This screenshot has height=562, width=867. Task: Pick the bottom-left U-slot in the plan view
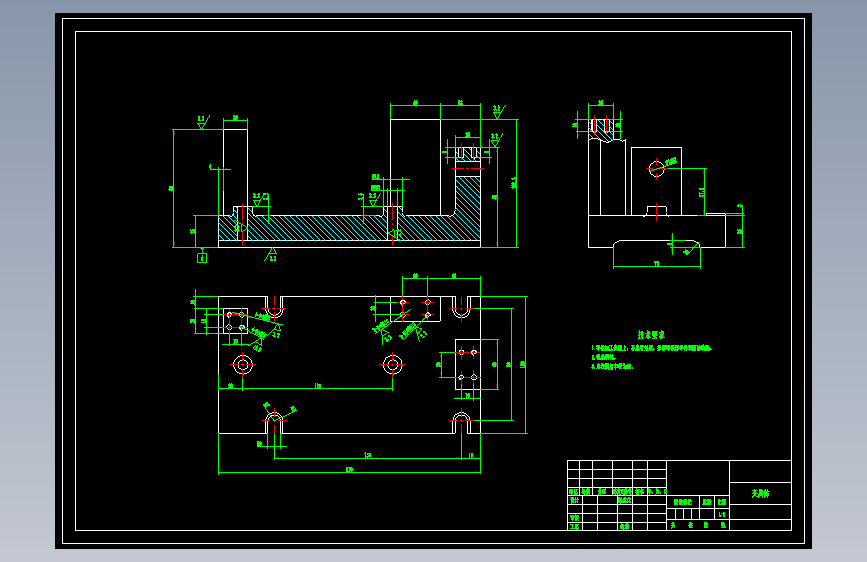pyautogui.click(x=275, y=423)
